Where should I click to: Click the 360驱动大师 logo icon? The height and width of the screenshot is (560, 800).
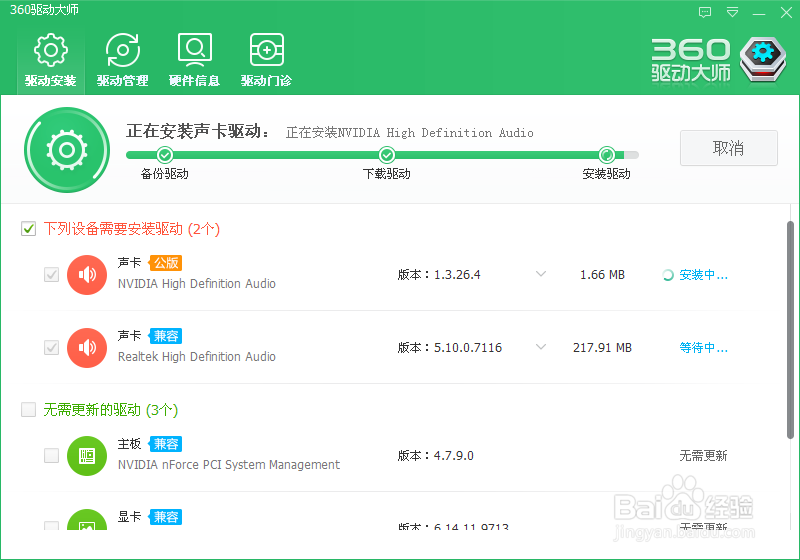[x=763, y=59]
